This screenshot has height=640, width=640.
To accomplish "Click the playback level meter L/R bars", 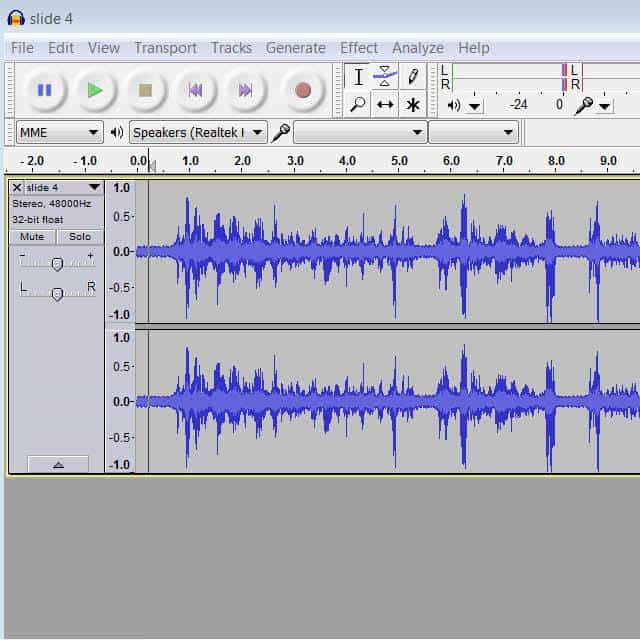I will [x=509, y=77].
